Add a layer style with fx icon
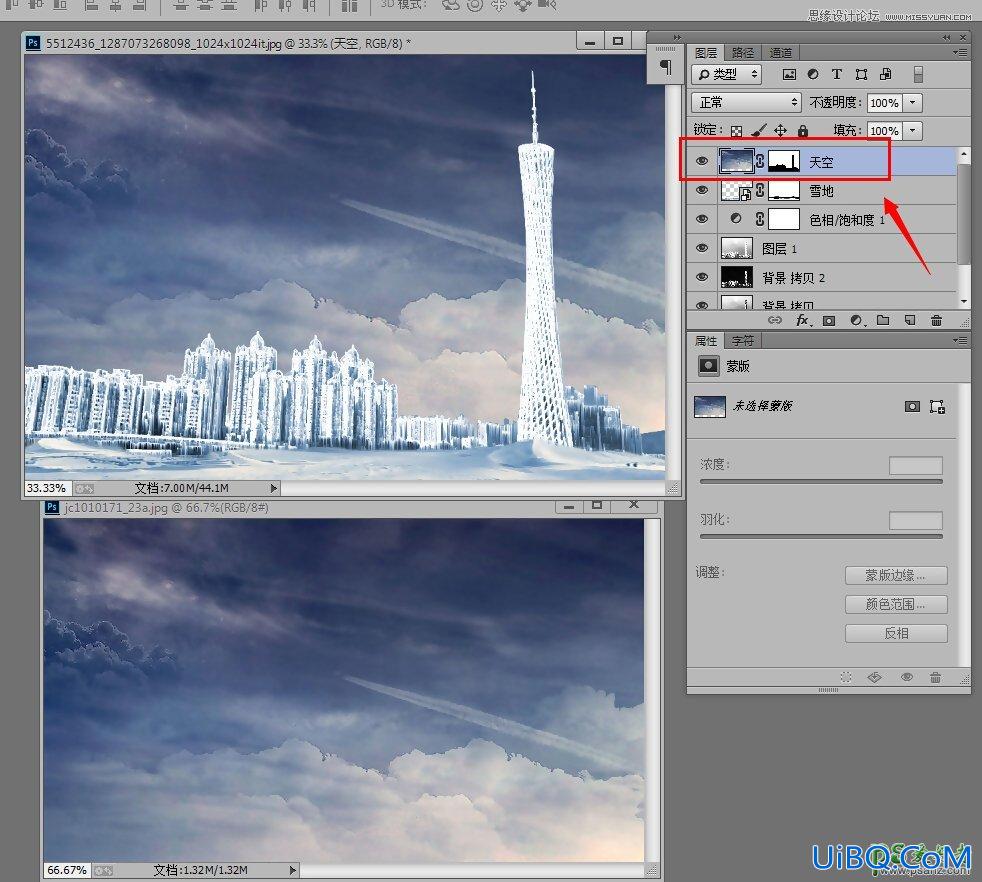982x882 pixels. [x=803, y=320]
